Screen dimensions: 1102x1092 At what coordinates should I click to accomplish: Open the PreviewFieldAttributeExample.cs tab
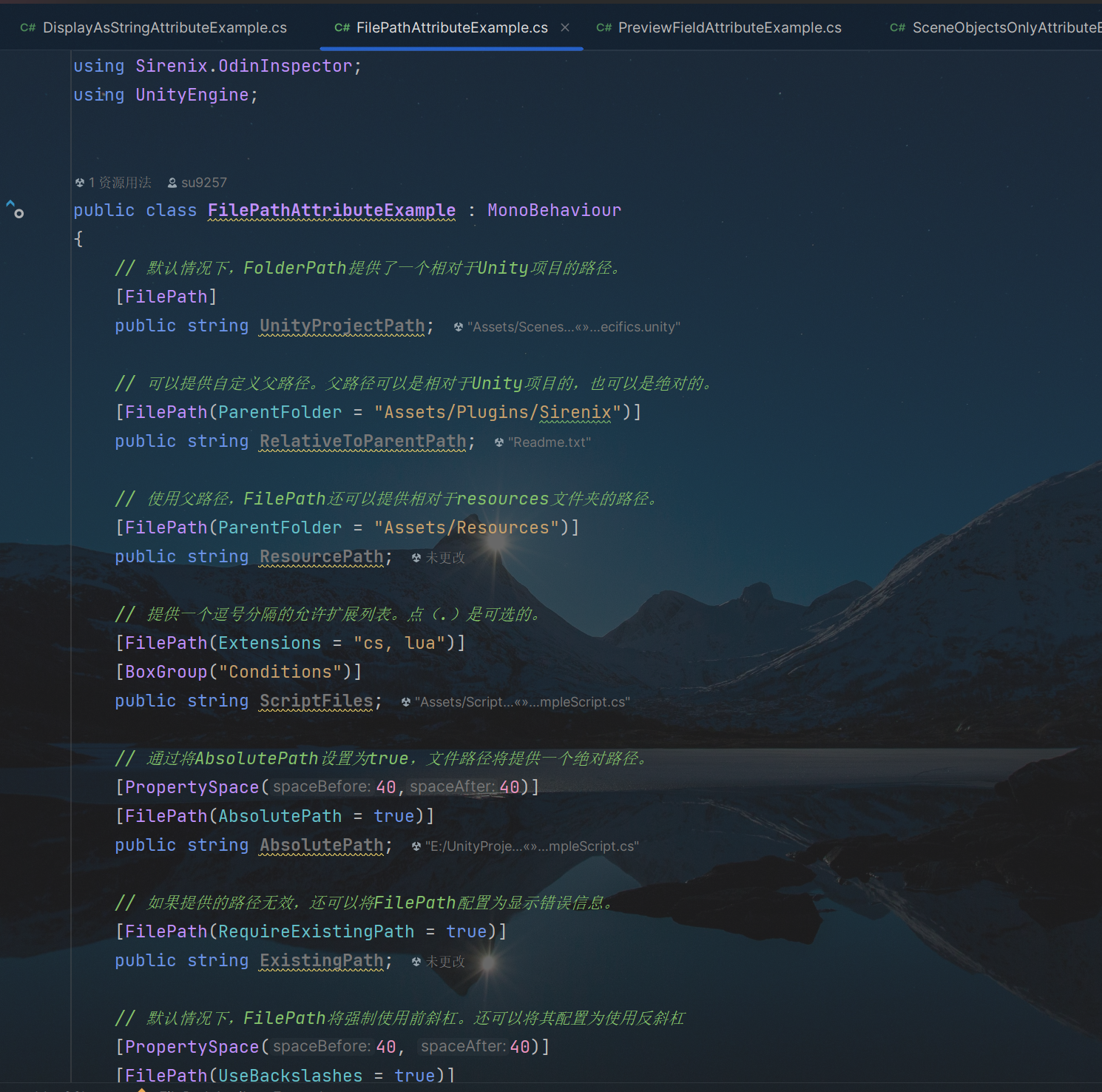click(x=719, y=27)
